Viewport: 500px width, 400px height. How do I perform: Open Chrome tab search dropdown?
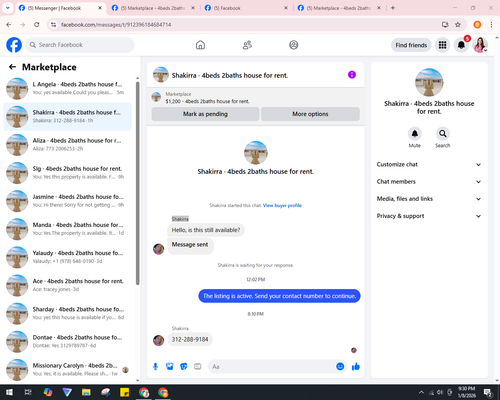coord(7,8)
